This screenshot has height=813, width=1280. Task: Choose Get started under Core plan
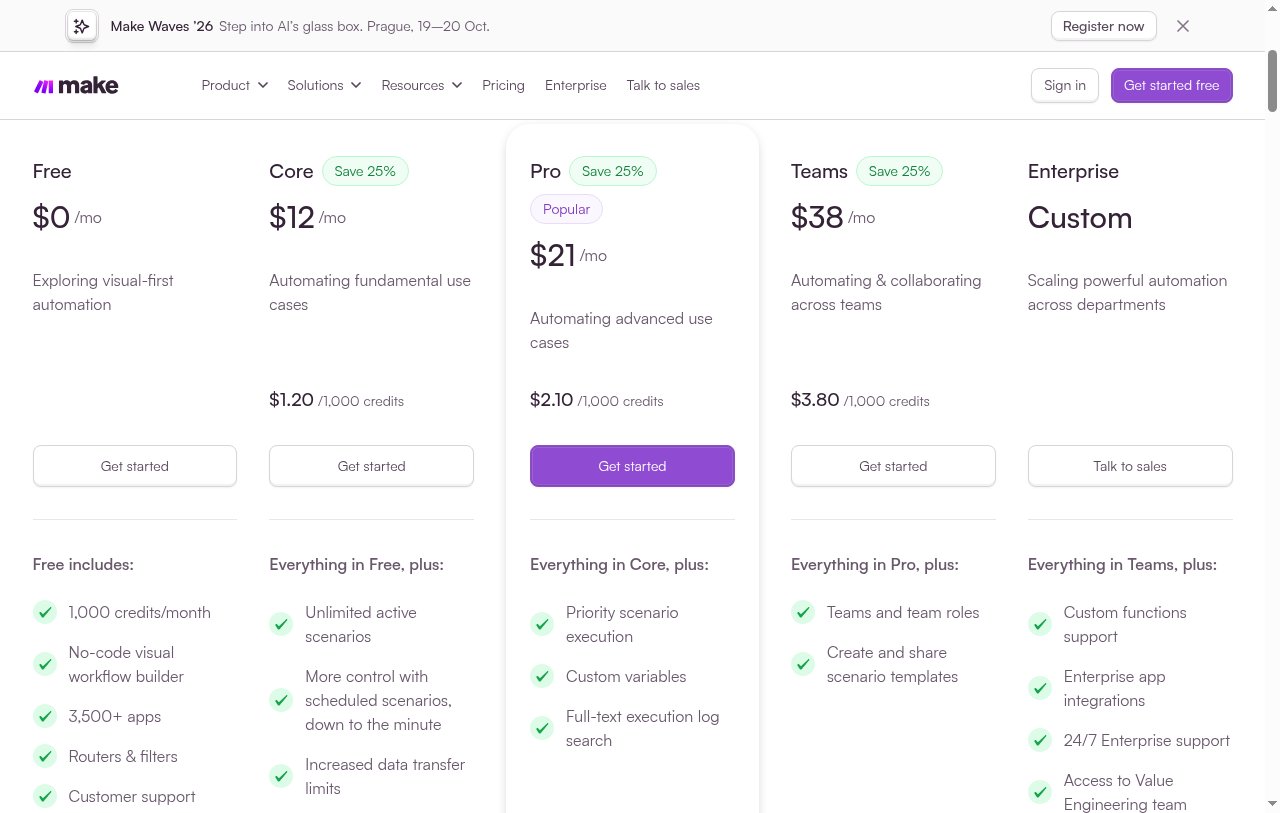(371, 466)
